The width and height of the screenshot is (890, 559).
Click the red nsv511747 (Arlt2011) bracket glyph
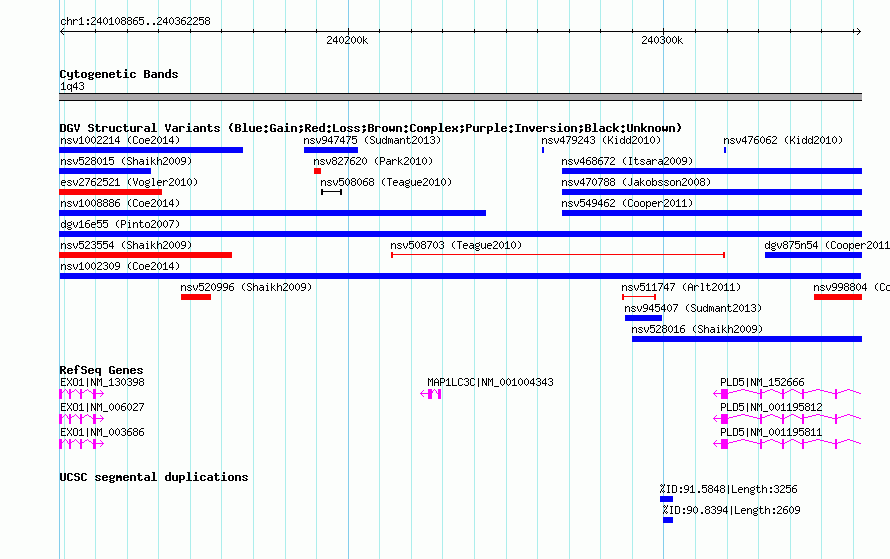point(639,297)
